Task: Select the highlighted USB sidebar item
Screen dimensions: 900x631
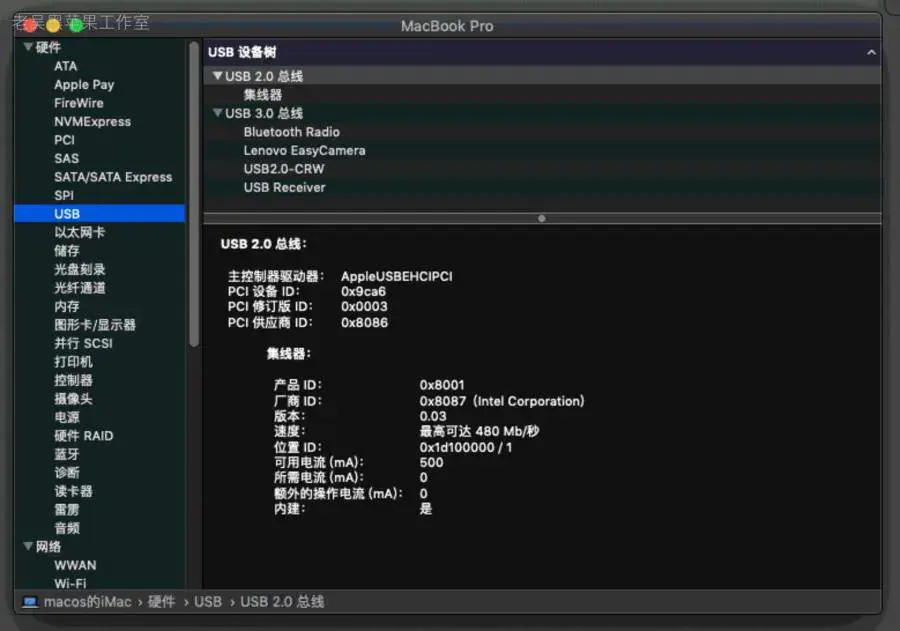Action: click(99, 214)
